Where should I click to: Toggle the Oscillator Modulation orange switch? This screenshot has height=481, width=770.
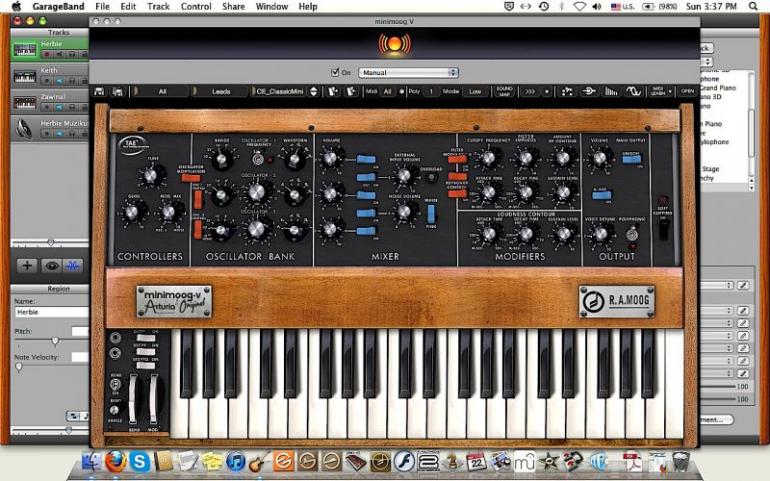[190, 178]
